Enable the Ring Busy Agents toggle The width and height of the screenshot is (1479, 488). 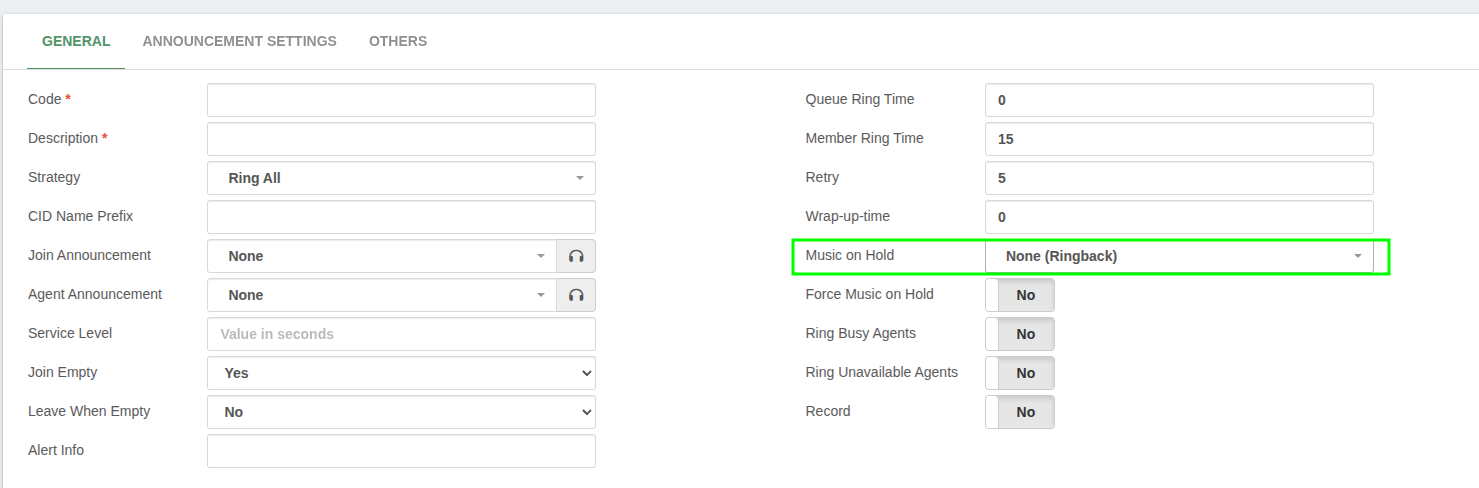coord(1020,334)
